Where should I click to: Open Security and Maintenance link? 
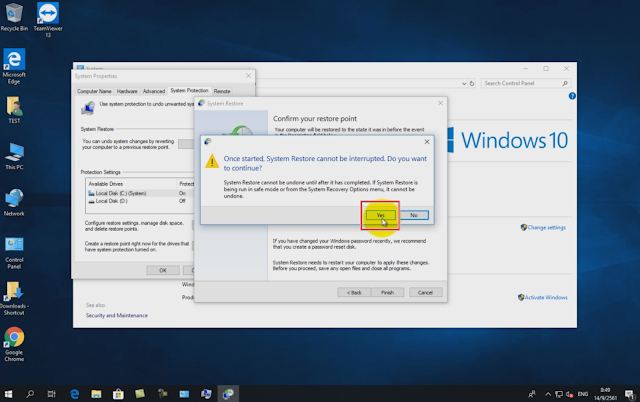click(117, 315)
